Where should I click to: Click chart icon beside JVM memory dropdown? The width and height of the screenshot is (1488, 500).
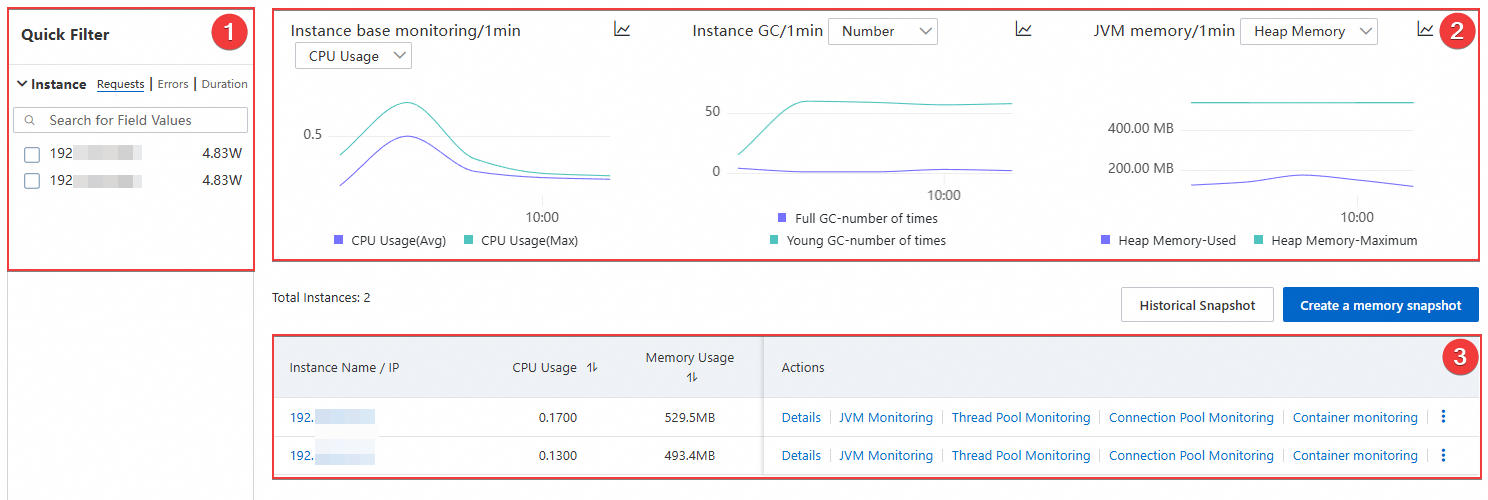(1425, 30)
